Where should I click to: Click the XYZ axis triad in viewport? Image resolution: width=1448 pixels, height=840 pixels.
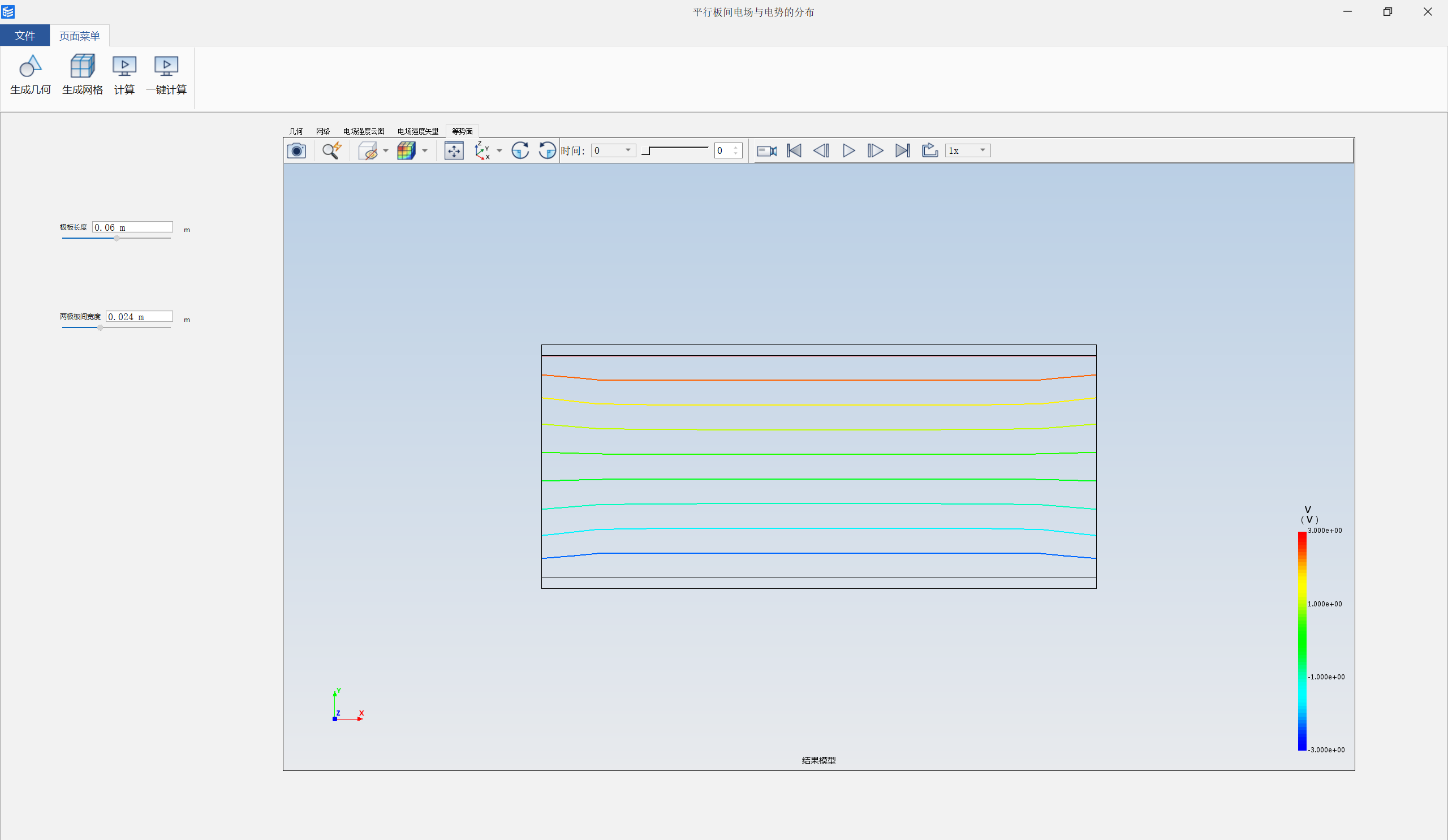coord(347,705)
